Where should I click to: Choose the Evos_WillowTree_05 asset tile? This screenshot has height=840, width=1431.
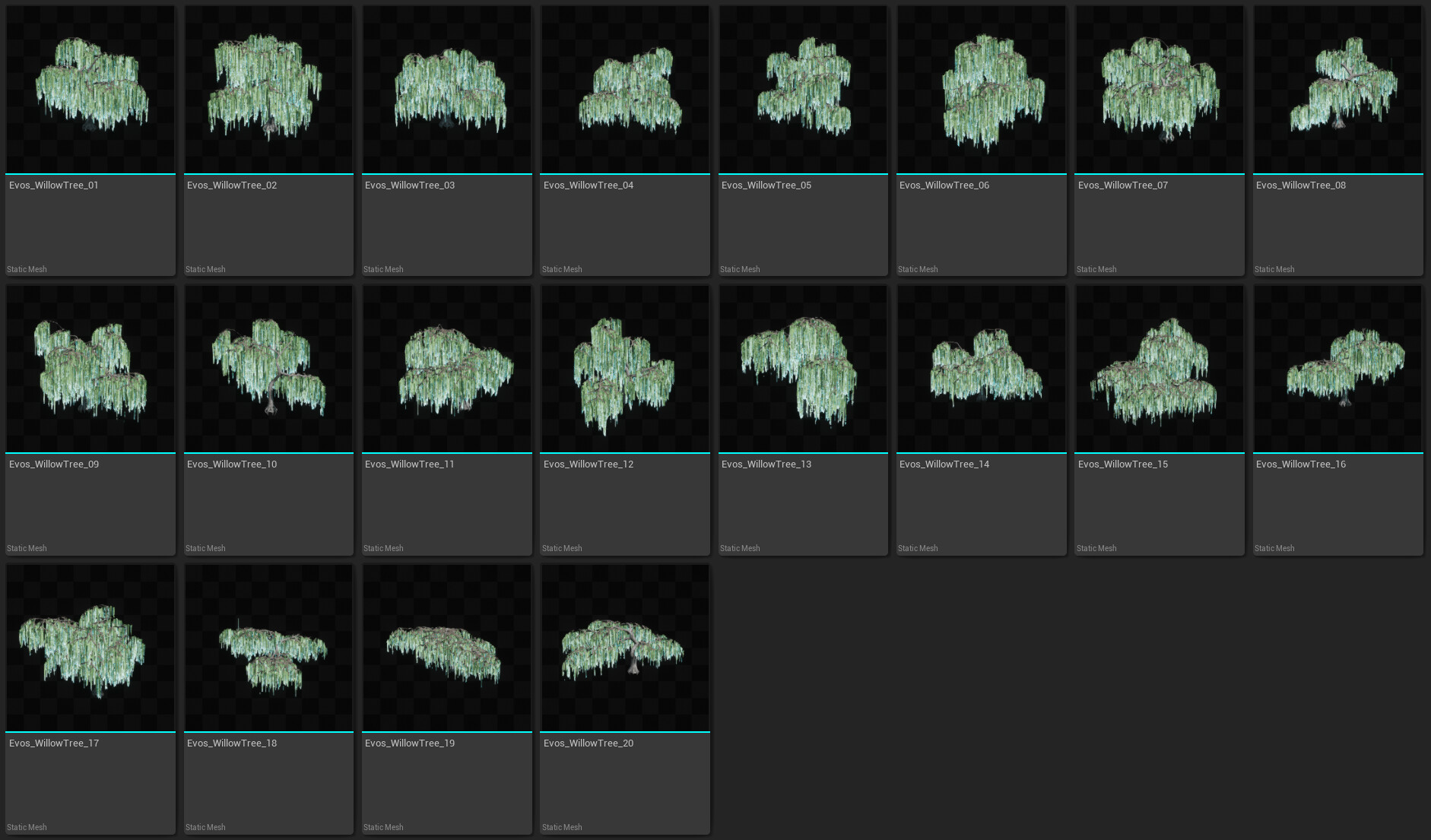pos(803,90)
